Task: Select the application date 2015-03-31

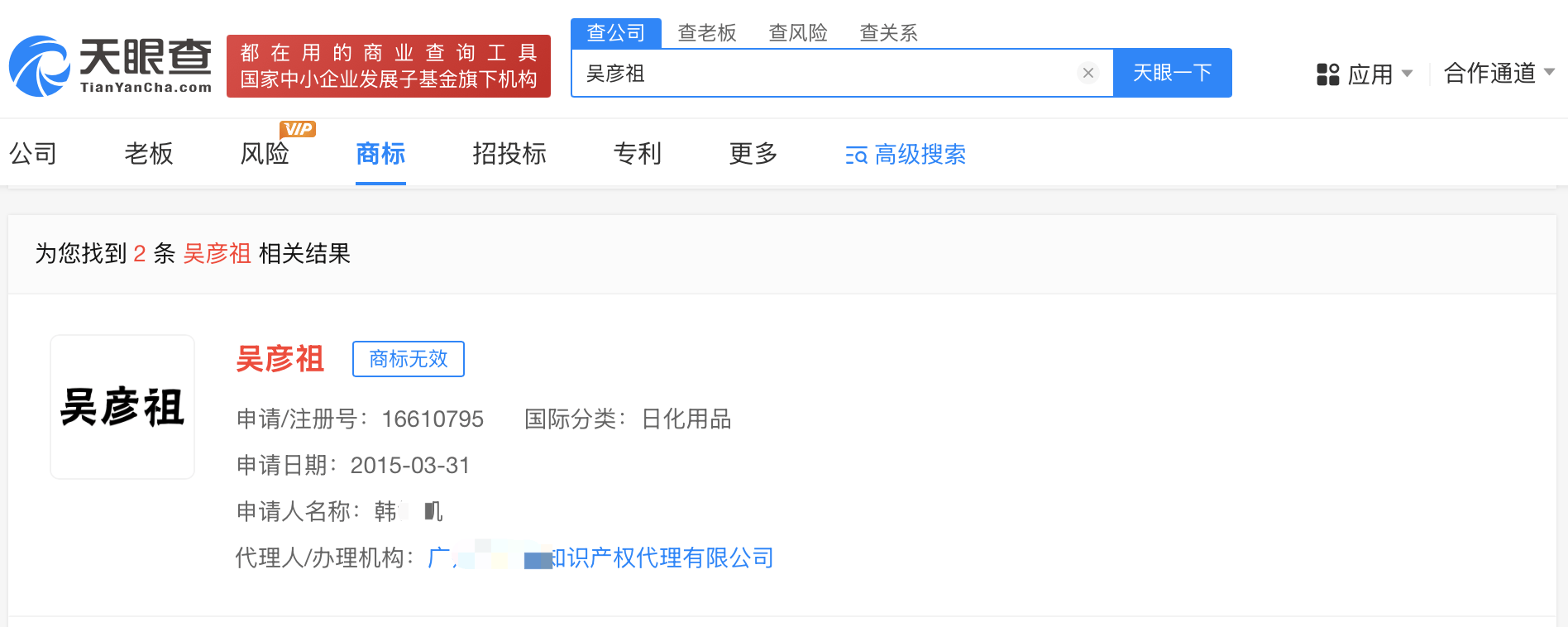Action: [410, 466]
